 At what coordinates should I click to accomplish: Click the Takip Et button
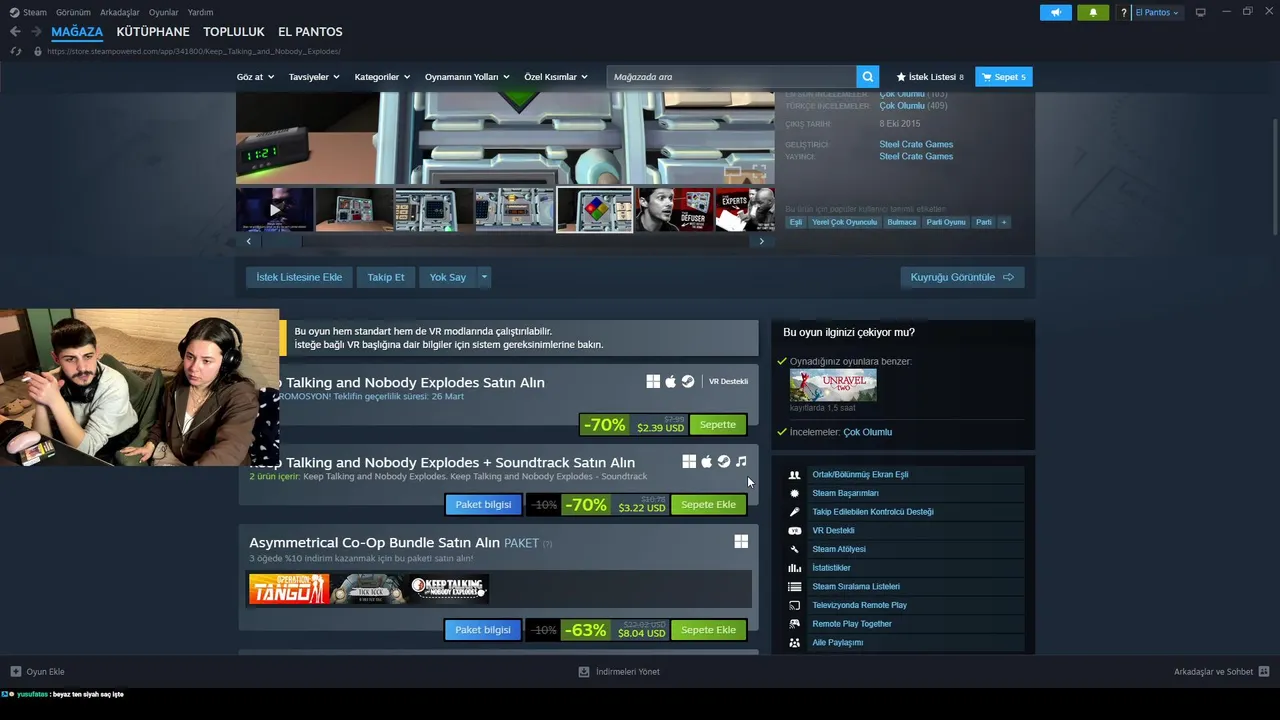[x=386, y=277]
